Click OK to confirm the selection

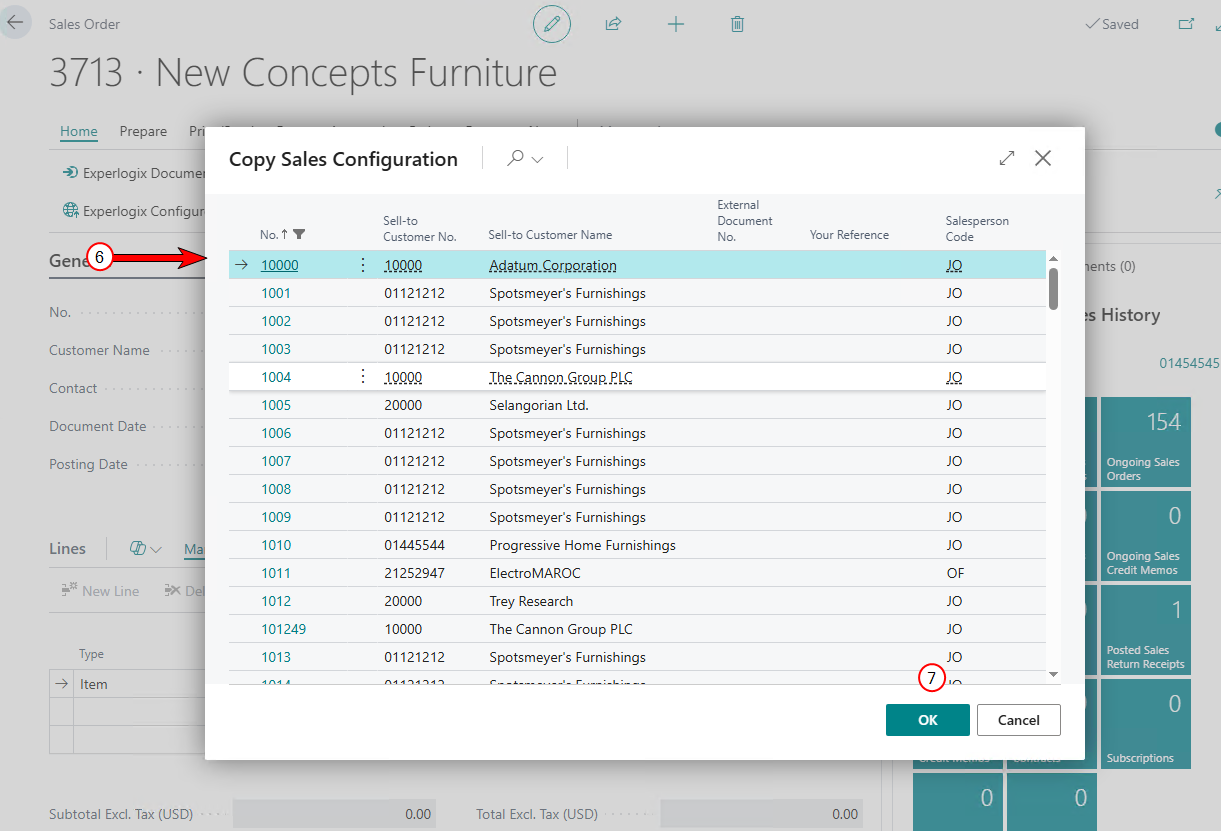coord(928,720)
